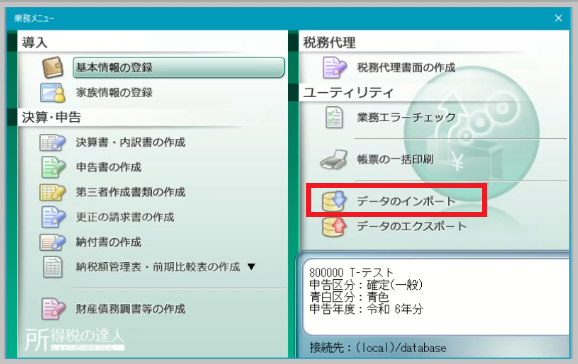Open 帳票の一括印刷
Viewport: 578px width, 364px height.
(x=395, y=159)
